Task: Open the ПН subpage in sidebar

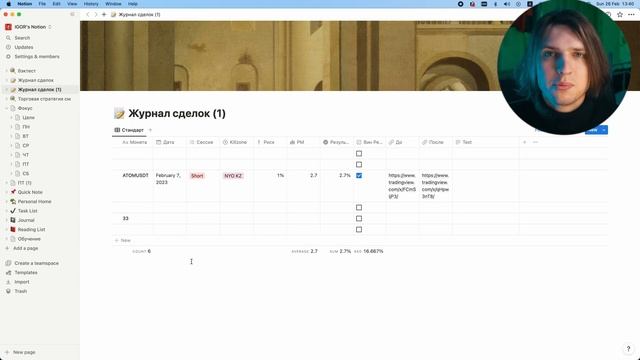Action: coord(26,127)
